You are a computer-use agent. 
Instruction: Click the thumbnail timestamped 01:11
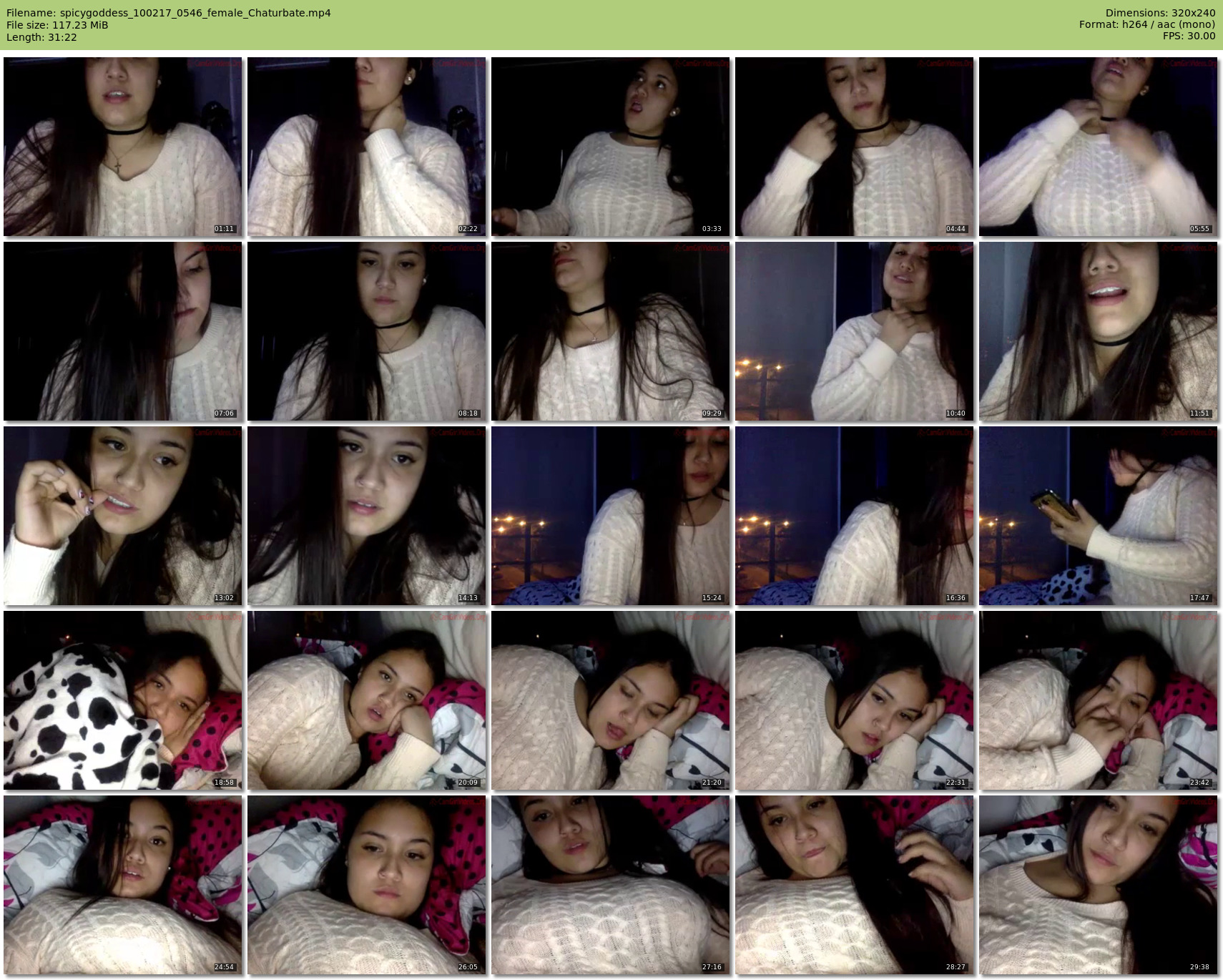pos(122,147)
